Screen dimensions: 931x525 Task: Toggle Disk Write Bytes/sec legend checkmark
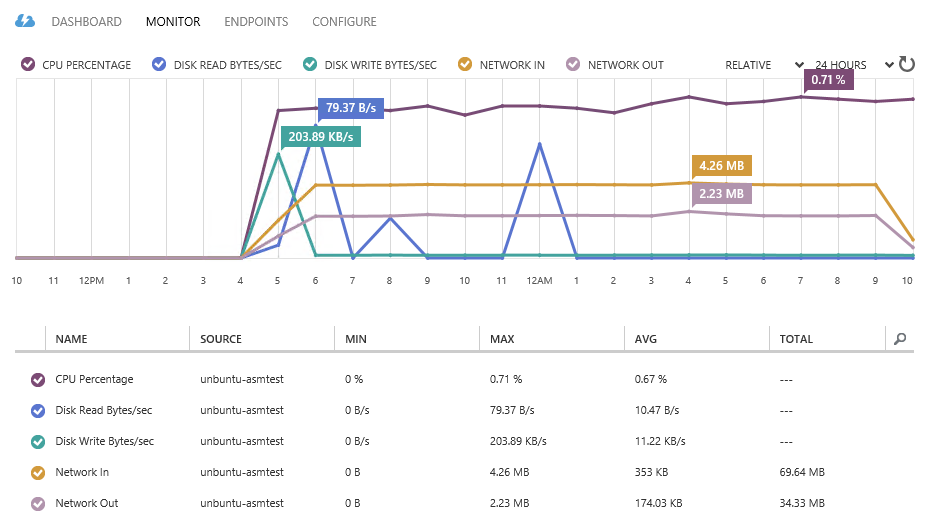310,65
